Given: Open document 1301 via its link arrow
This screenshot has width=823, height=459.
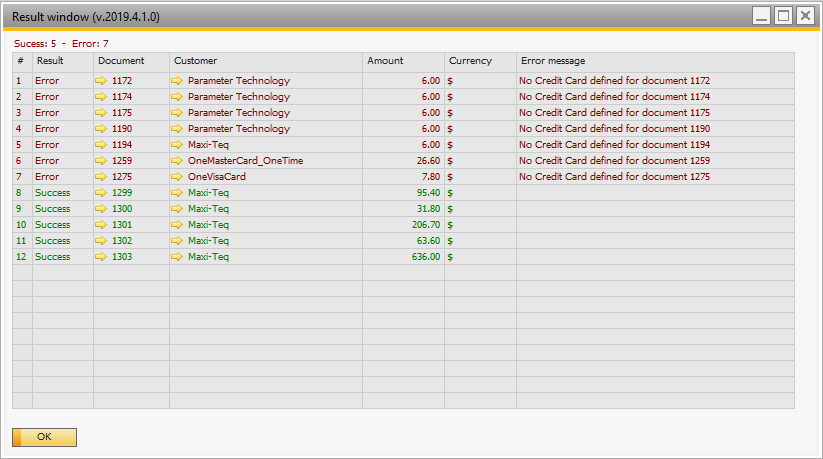Looking at the screenshot, I should [101, 225].
